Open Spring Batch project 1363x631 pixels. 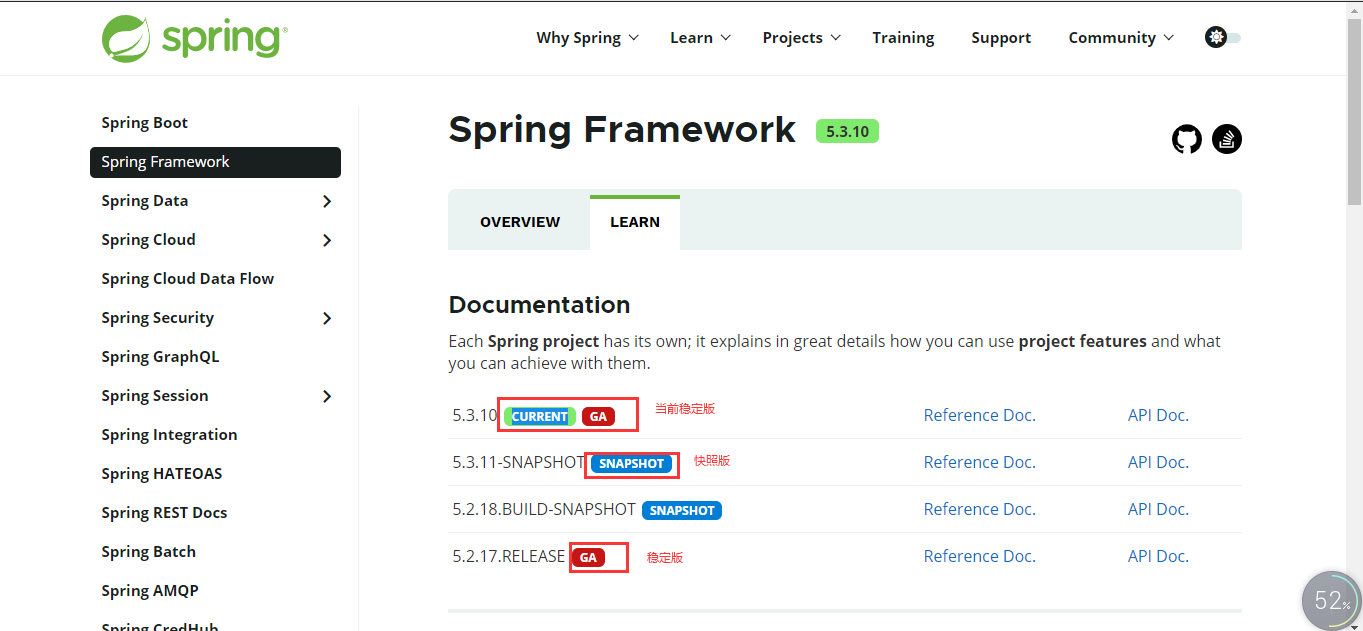(x=149, y=552)
